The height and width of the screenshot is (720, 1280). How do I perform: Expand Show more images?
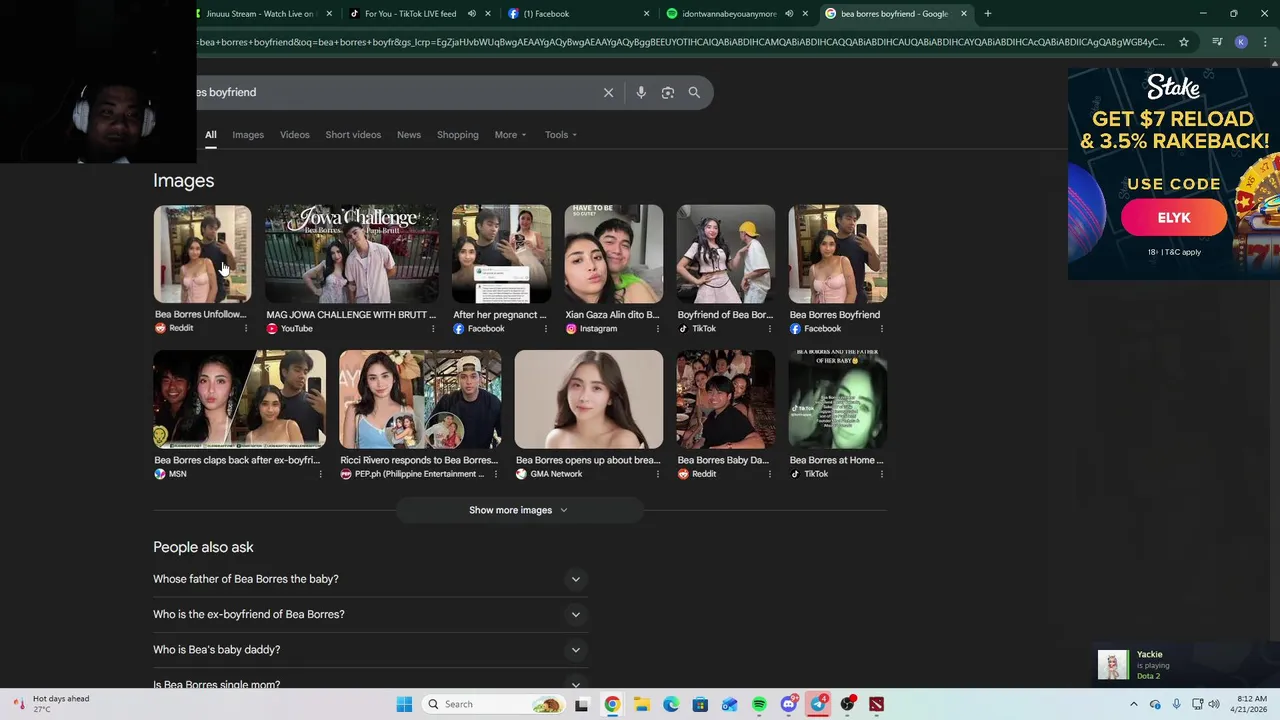(x=518, y=510)
